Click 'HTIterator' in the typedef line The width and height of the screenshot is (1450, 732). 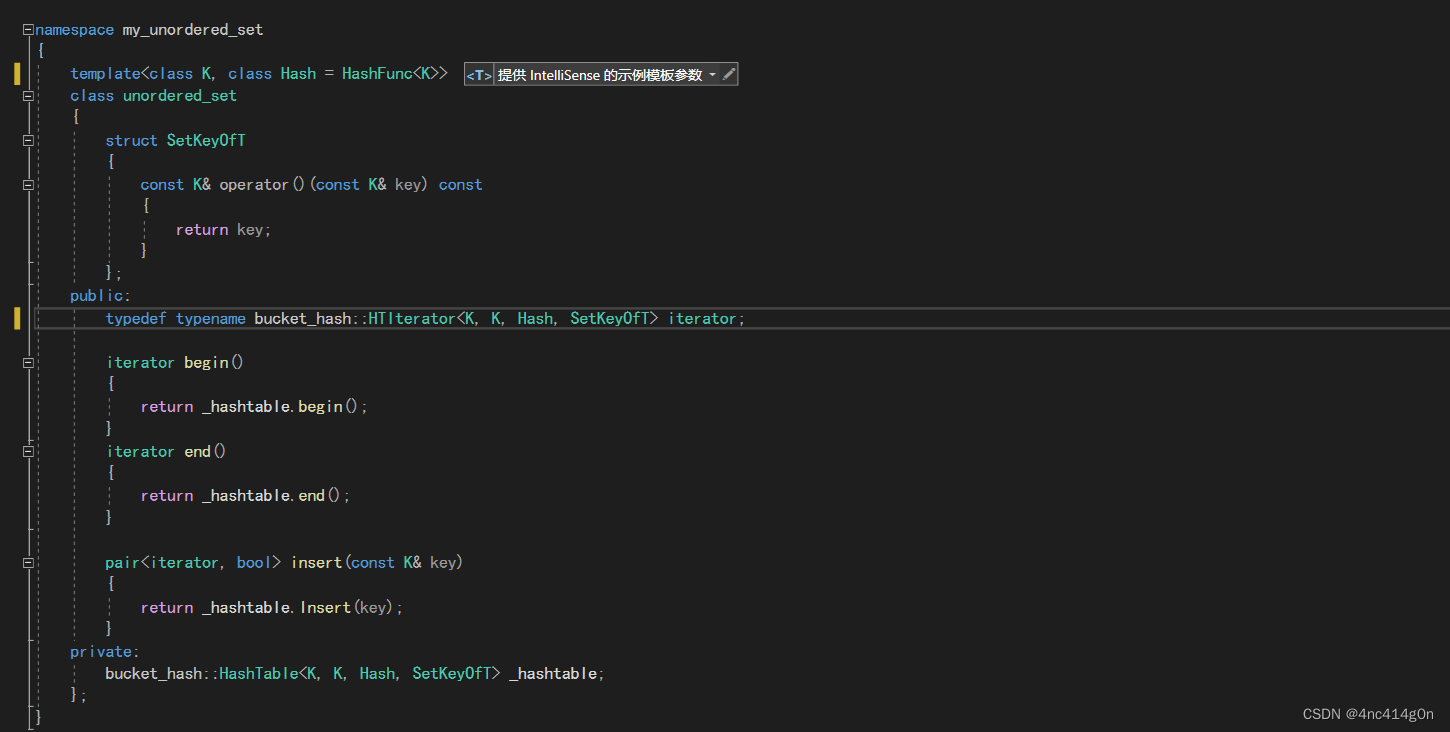[x=412, y=319]
